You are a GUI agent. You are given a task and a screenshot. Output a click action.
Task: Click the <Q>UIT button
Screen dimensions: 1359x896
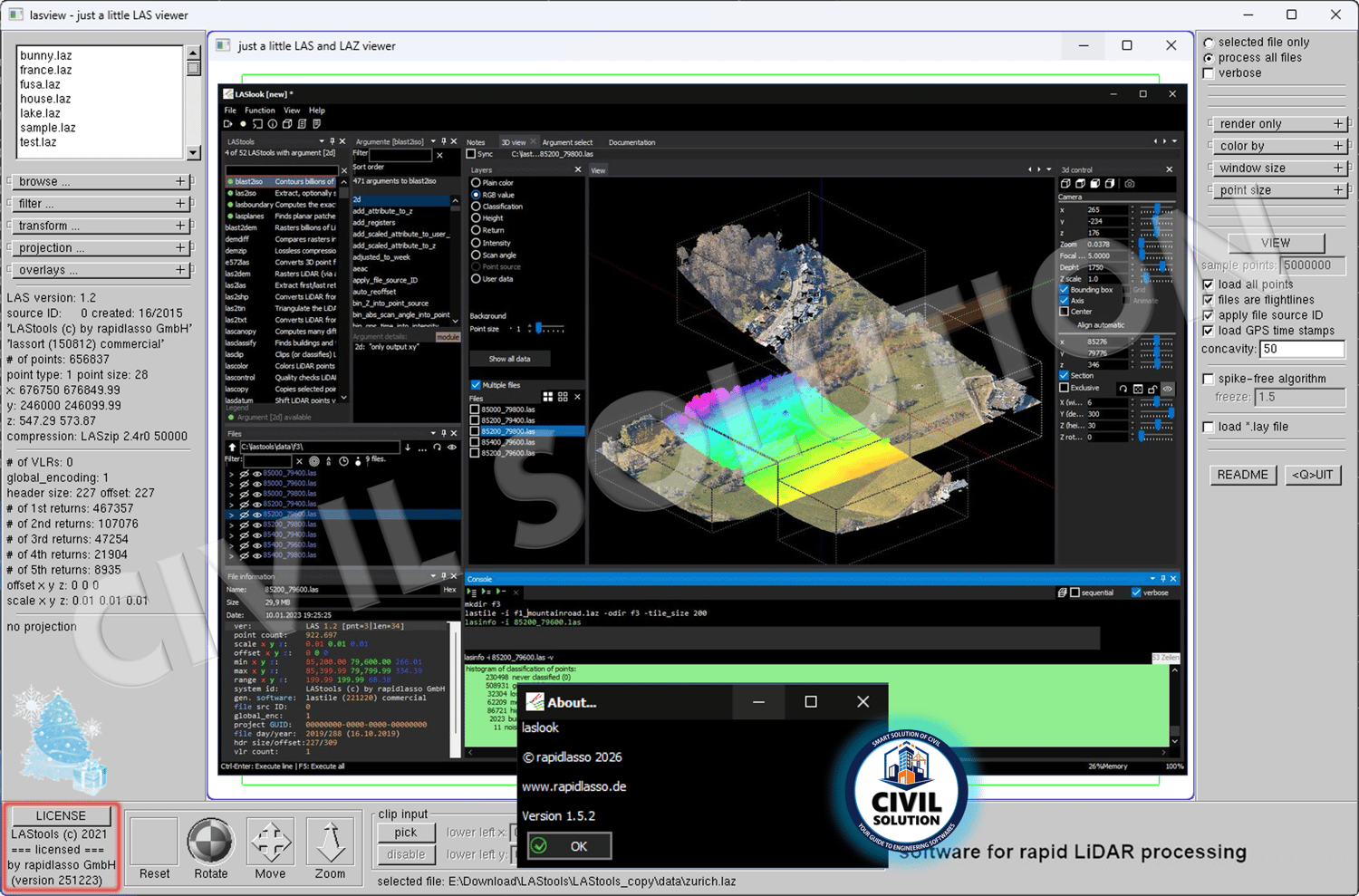[x=1313, y=475]
